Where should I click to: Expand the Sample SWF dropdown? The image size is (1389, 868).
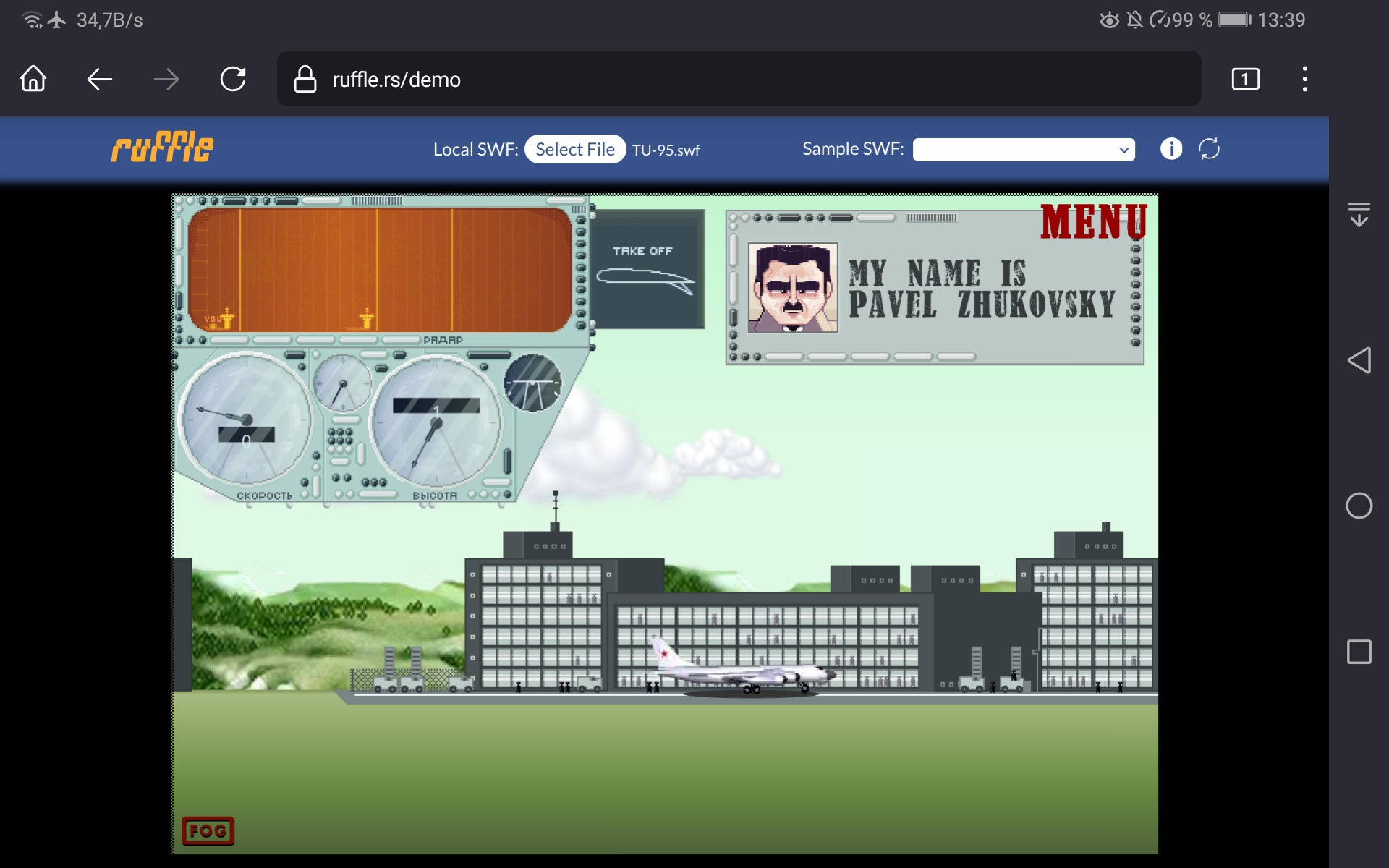point(1023,150)
